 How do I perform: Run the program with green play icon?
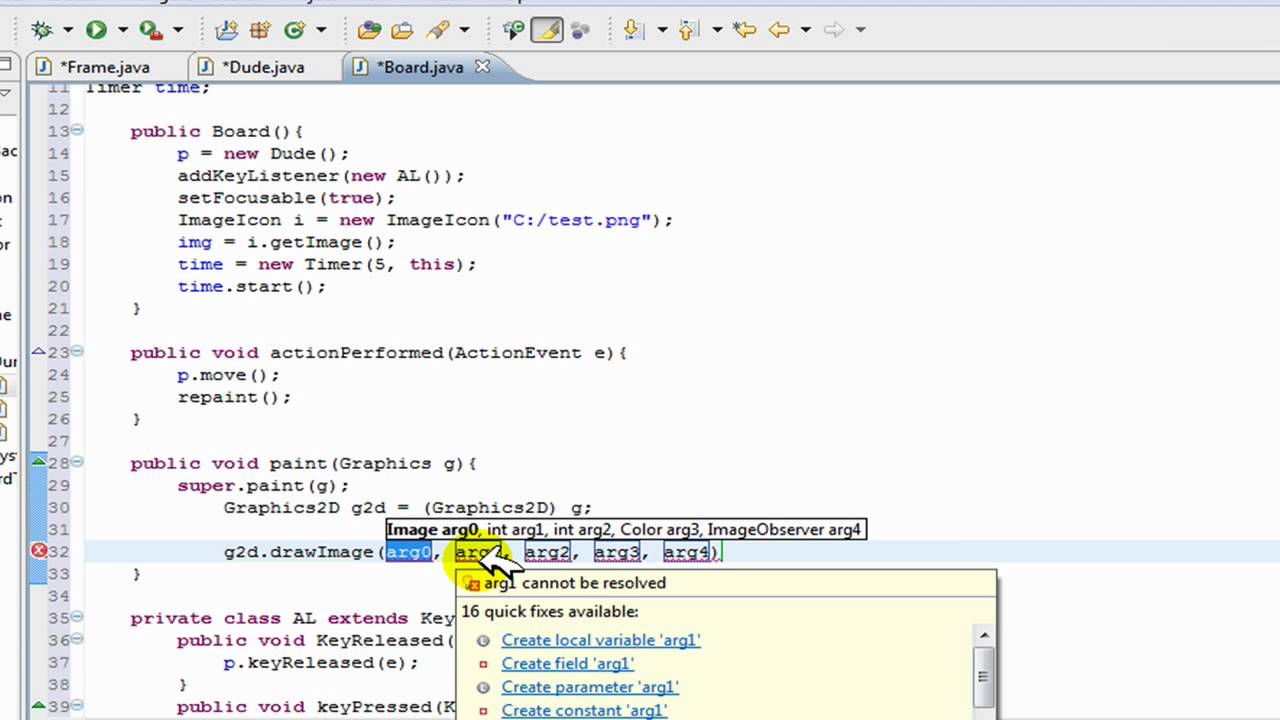pyautogui.click(x=96, y=30)
